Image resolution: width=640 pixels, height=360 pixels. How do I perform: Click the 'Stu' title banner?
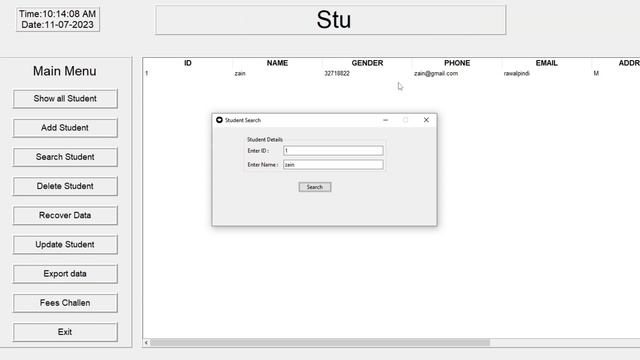[331, 20]
